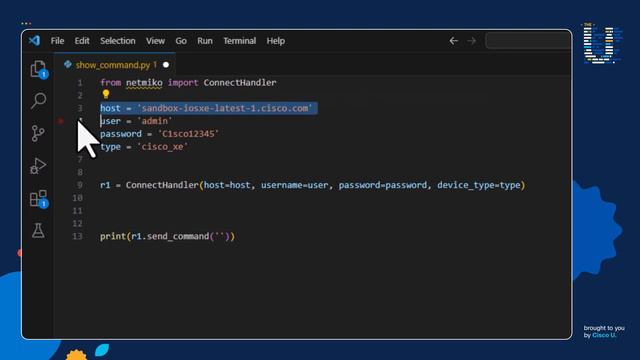Click the three dots above the window

coord(26,23)
